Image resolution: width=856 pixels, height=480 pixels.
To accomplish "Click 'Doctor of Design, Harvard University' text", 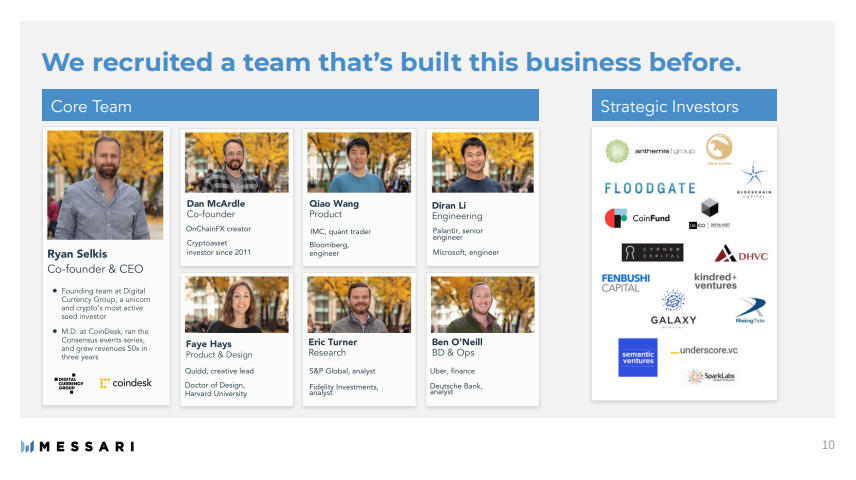I will 216,389.
